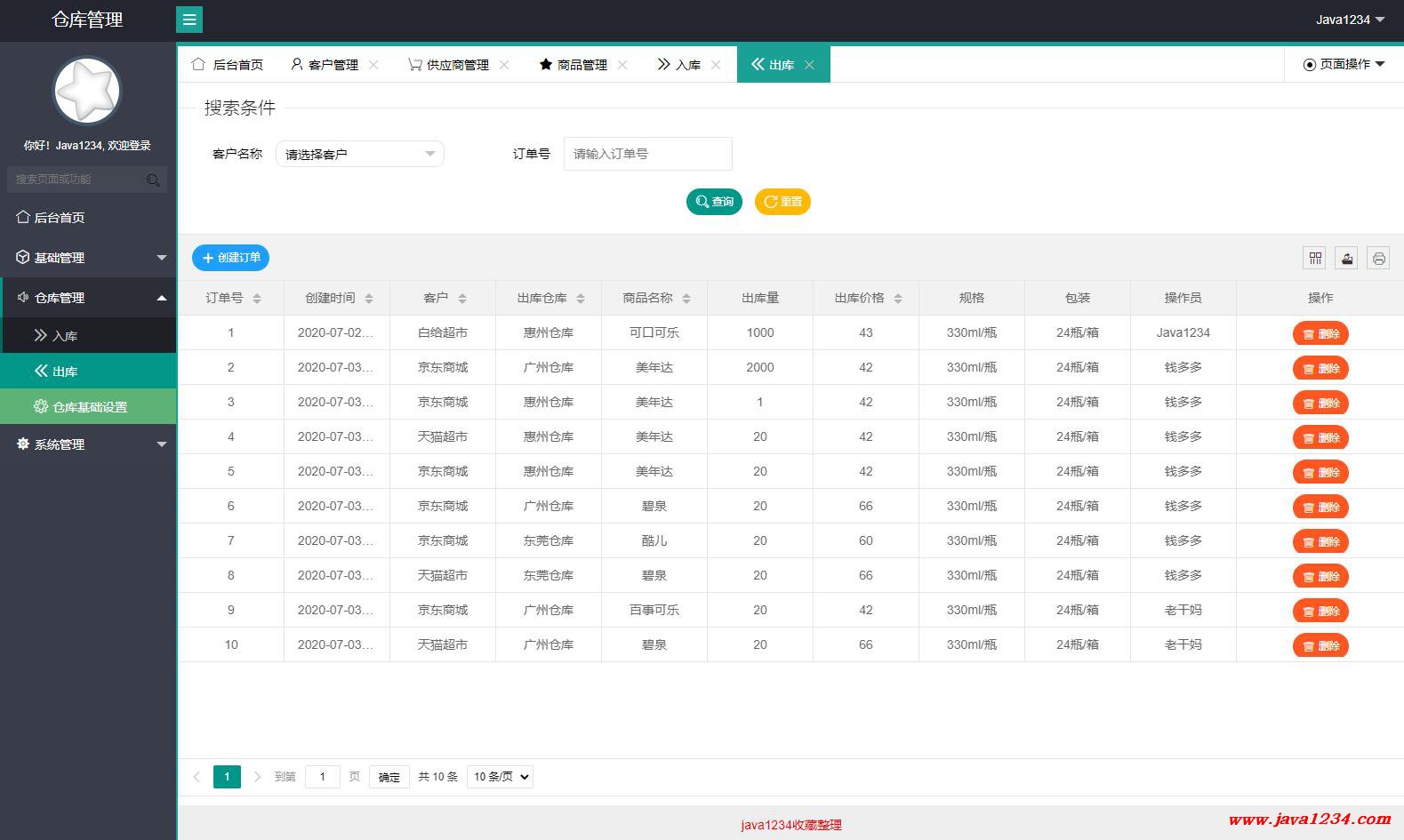
Task: Click the sidebar search magnifier icon
Action: click(153, 180)
